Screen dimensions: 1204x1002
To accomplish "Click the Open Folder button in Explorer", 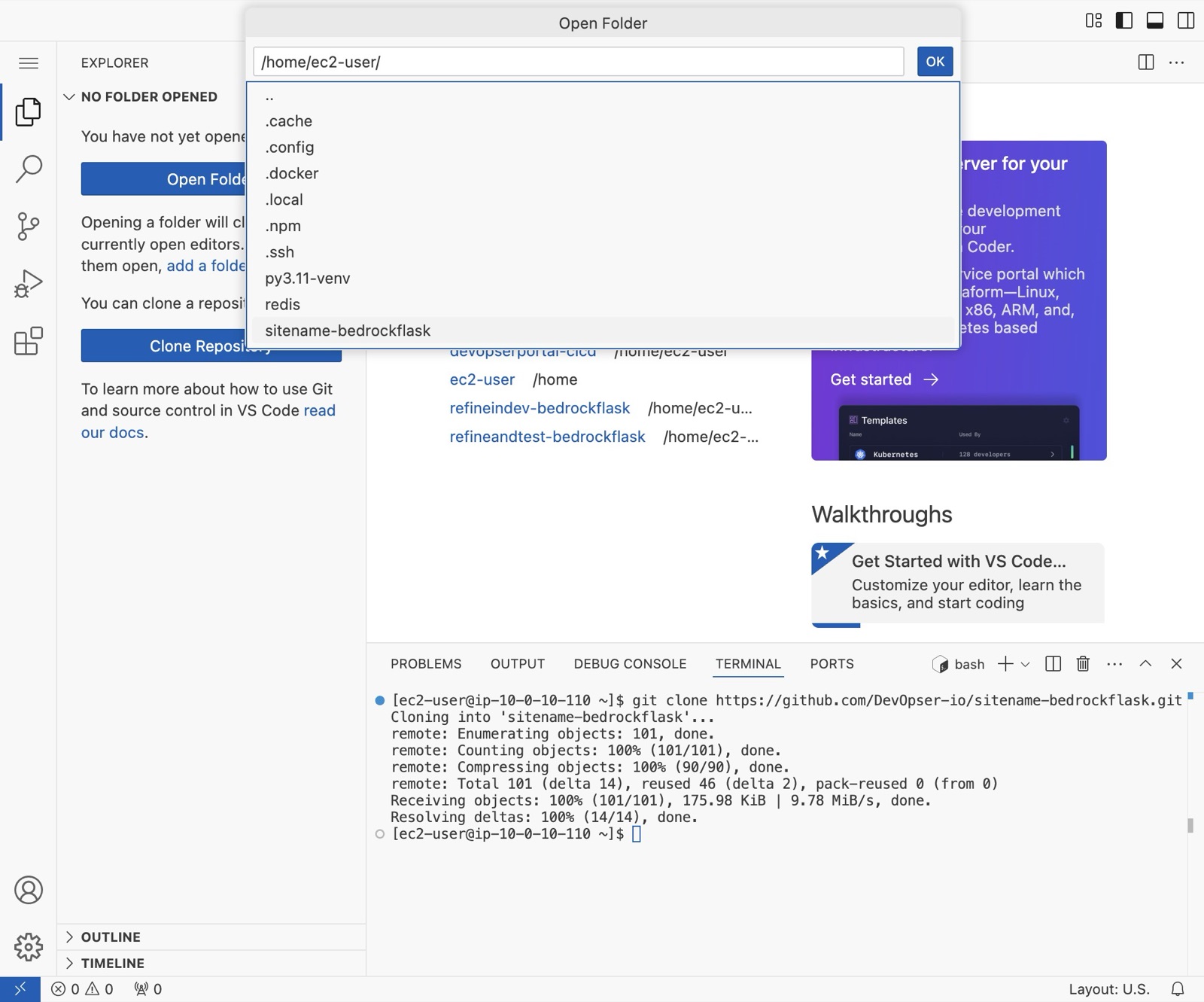I will click(x=163, y=179).
